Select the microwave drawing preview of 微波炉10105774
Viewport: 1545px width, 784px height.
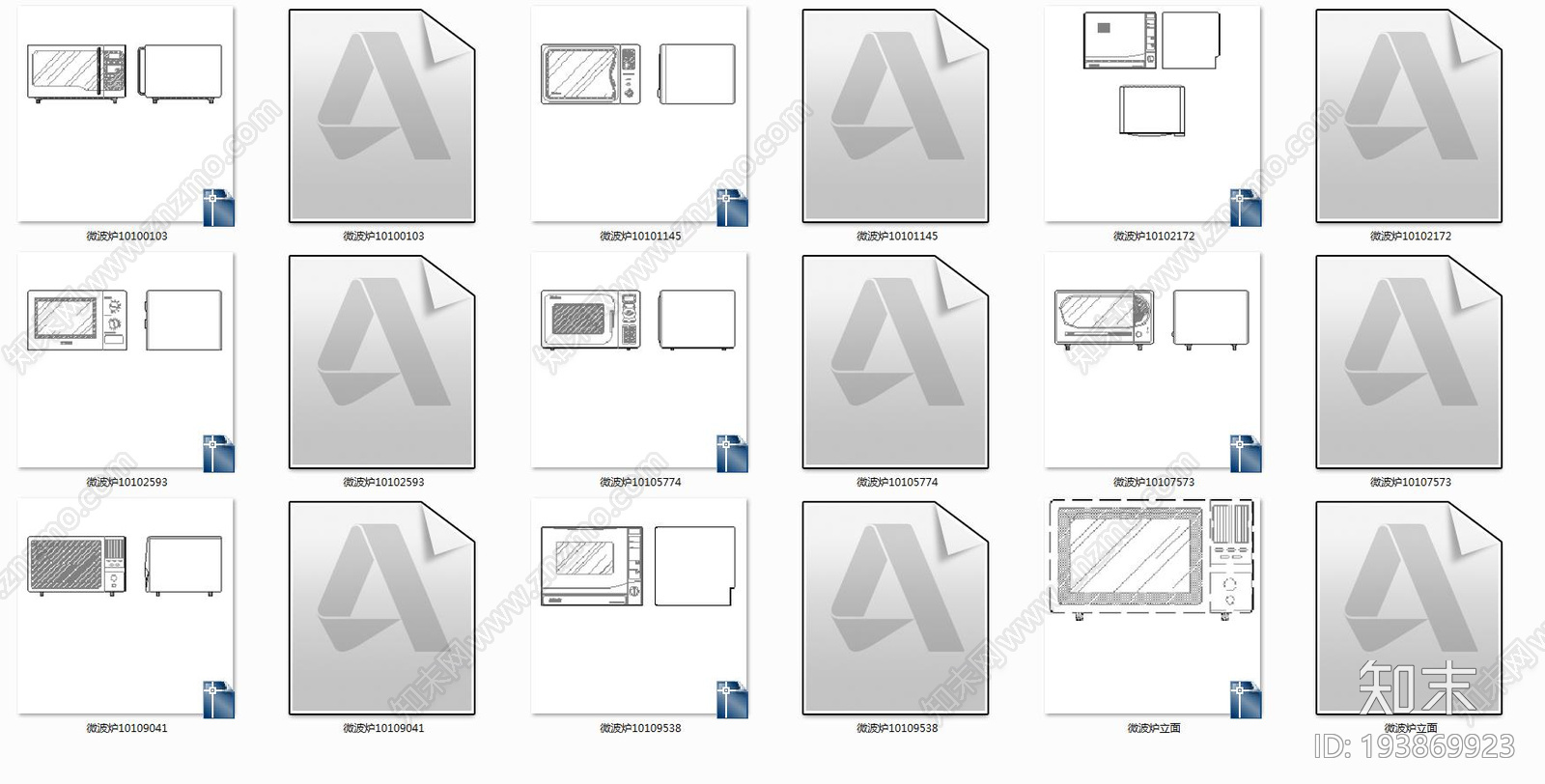click(x=639, y=362)
